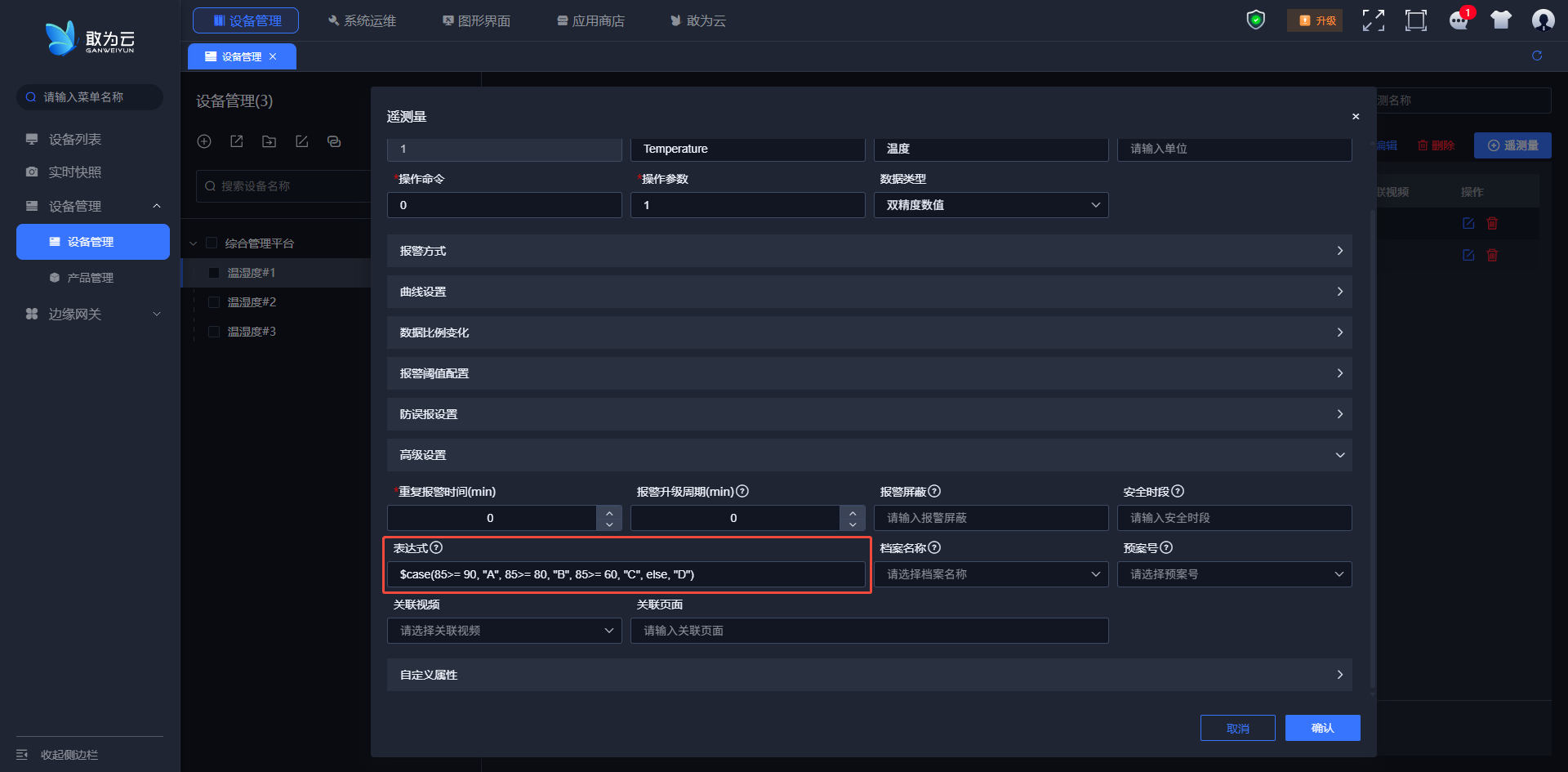This screenshot has height=772, width=1568.
Task: Toggle the 温湿度#2 checkbox
Action: (214, 302)
